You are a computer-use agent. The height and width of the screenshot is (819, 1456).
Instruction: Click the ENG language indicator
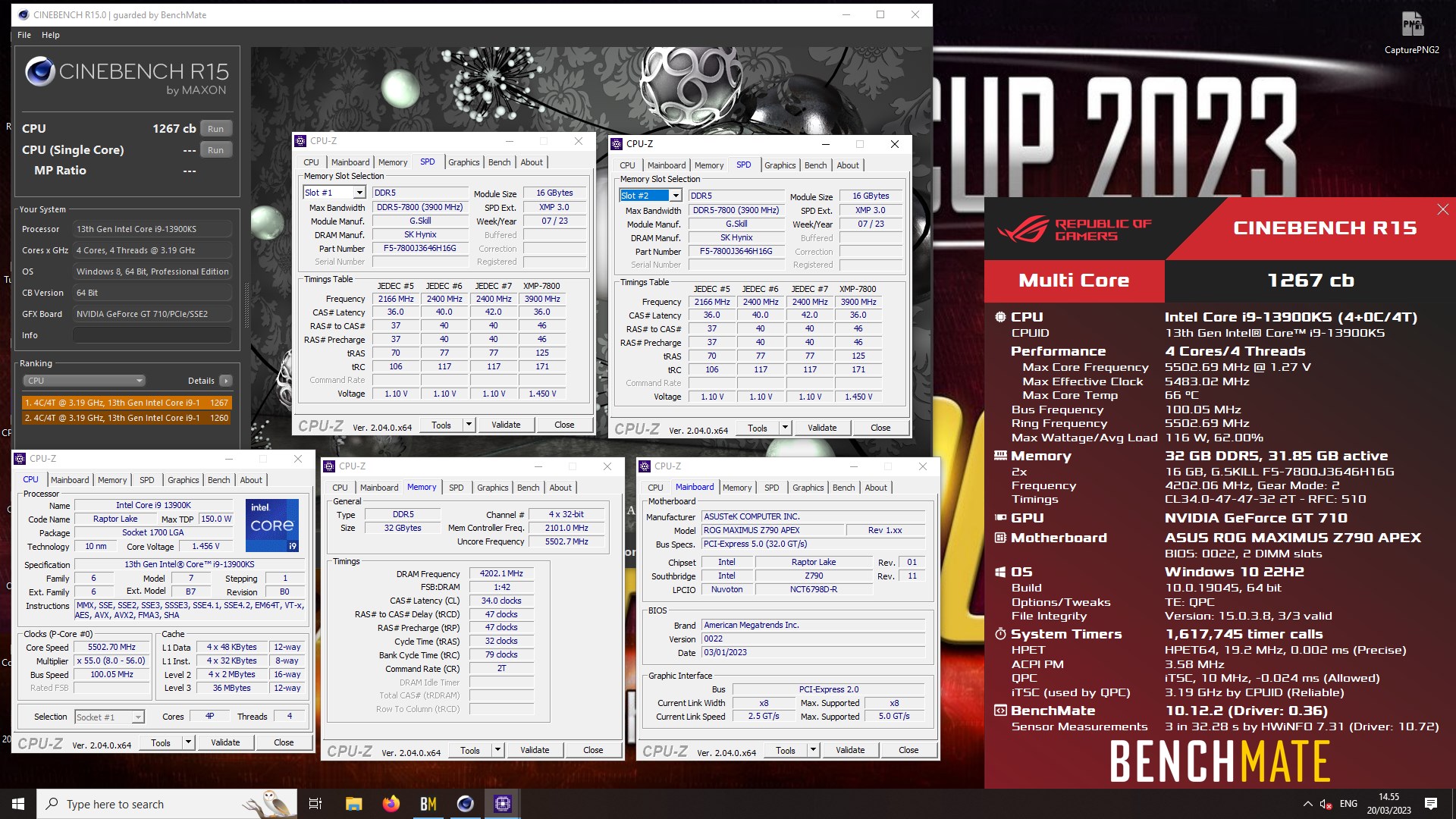pos(1348,804)
